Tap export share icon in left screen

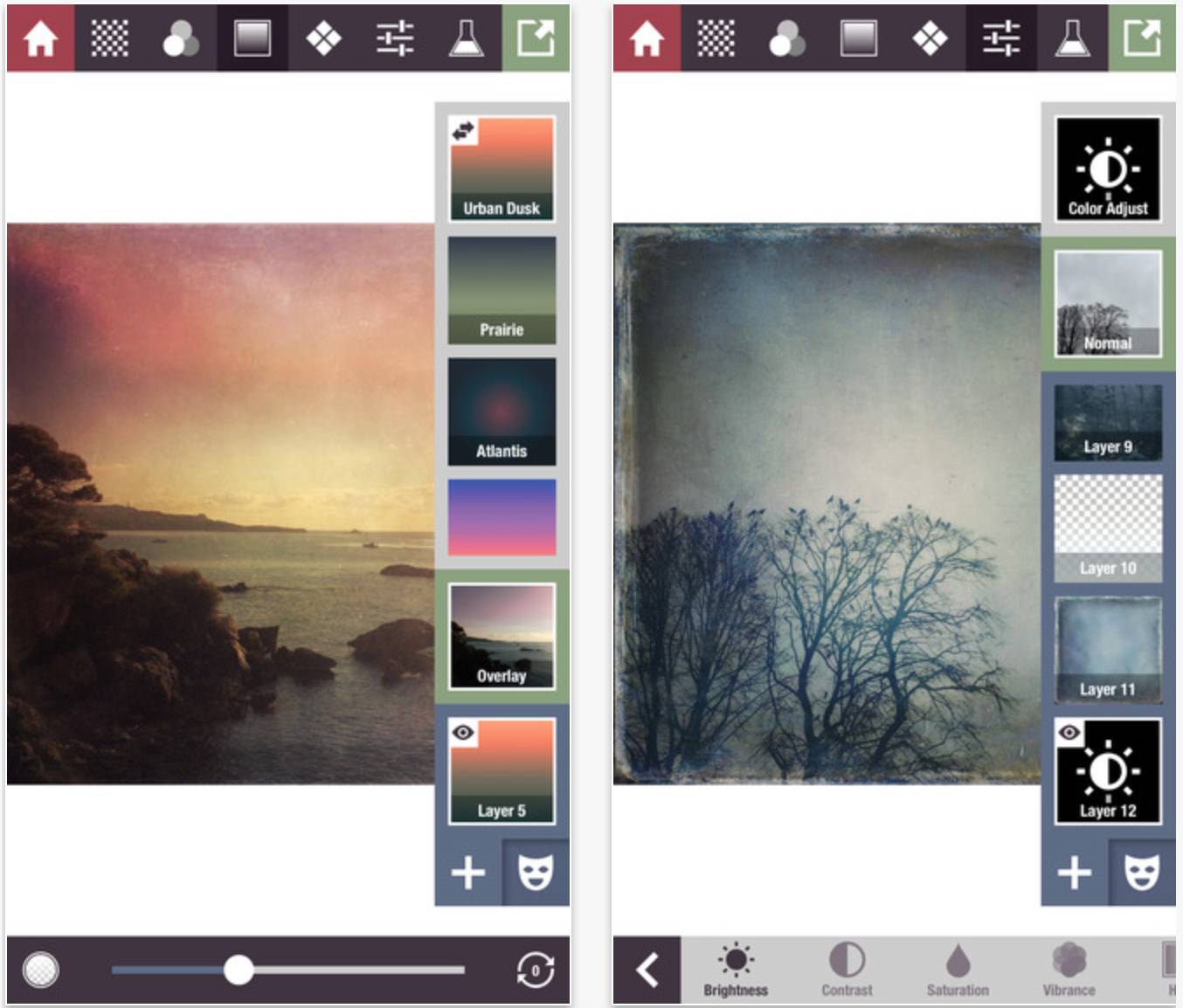pos(536,38)
